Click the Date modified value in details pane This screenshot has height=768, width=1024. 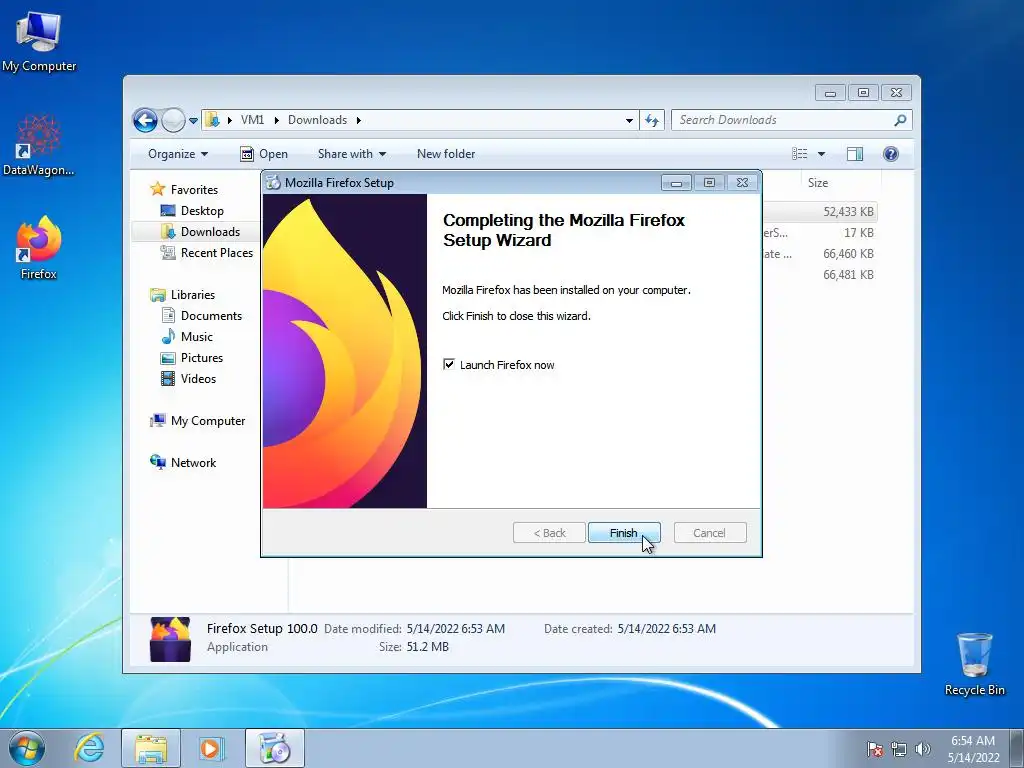(455, 629)
